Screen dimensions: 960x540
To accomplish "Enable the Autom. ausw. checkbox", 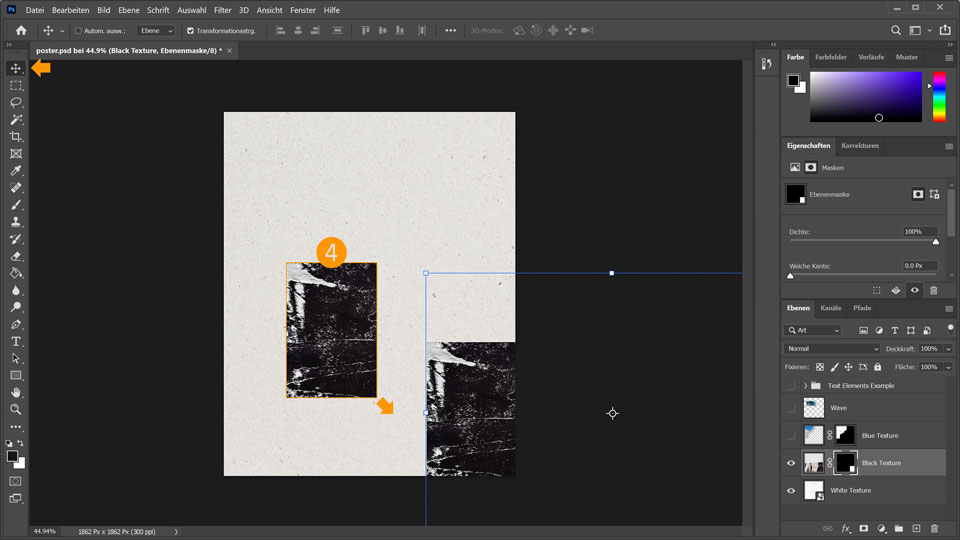I will tap(79, 31).
